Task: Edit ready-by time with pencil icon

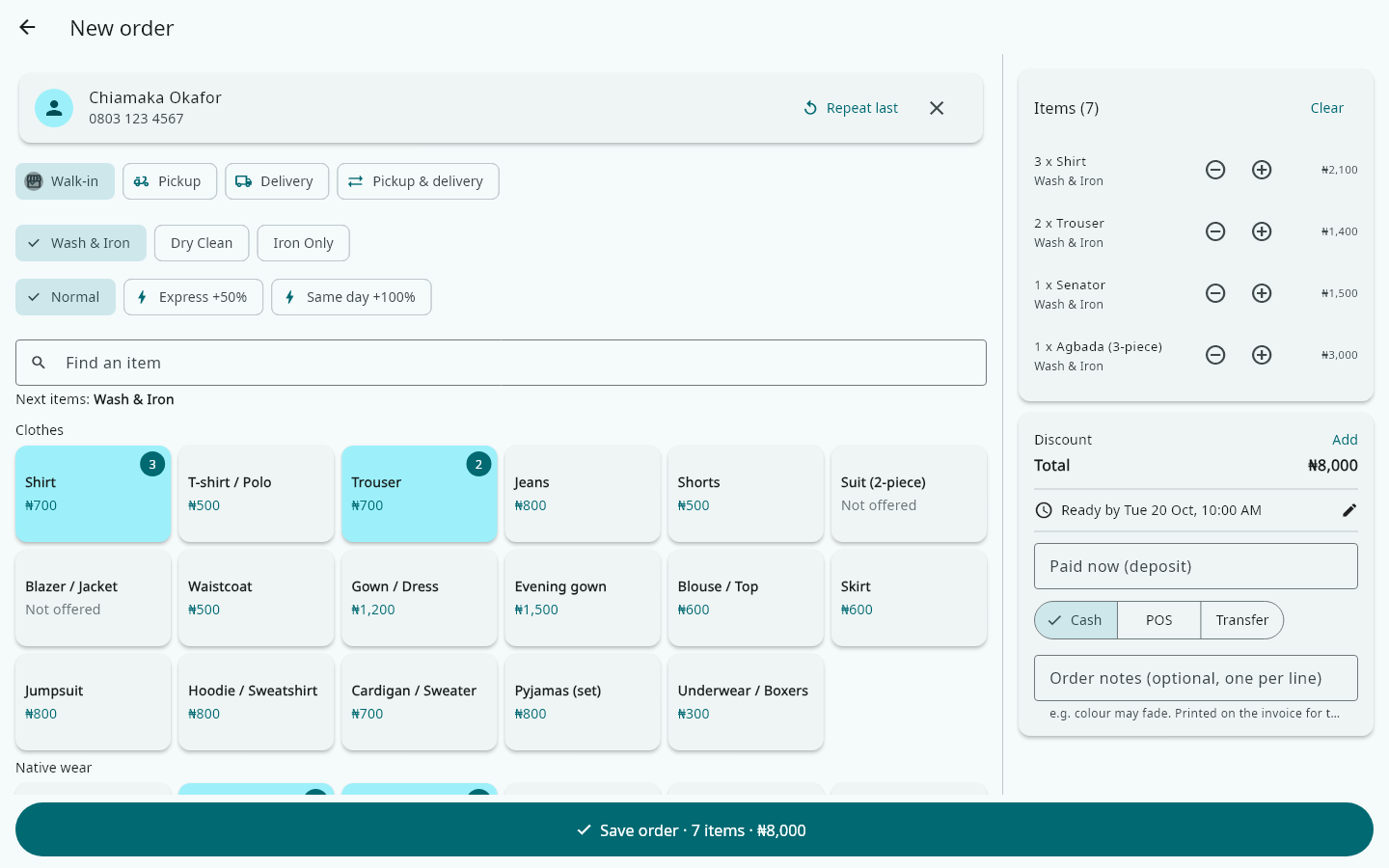Action: point(1349,510)
